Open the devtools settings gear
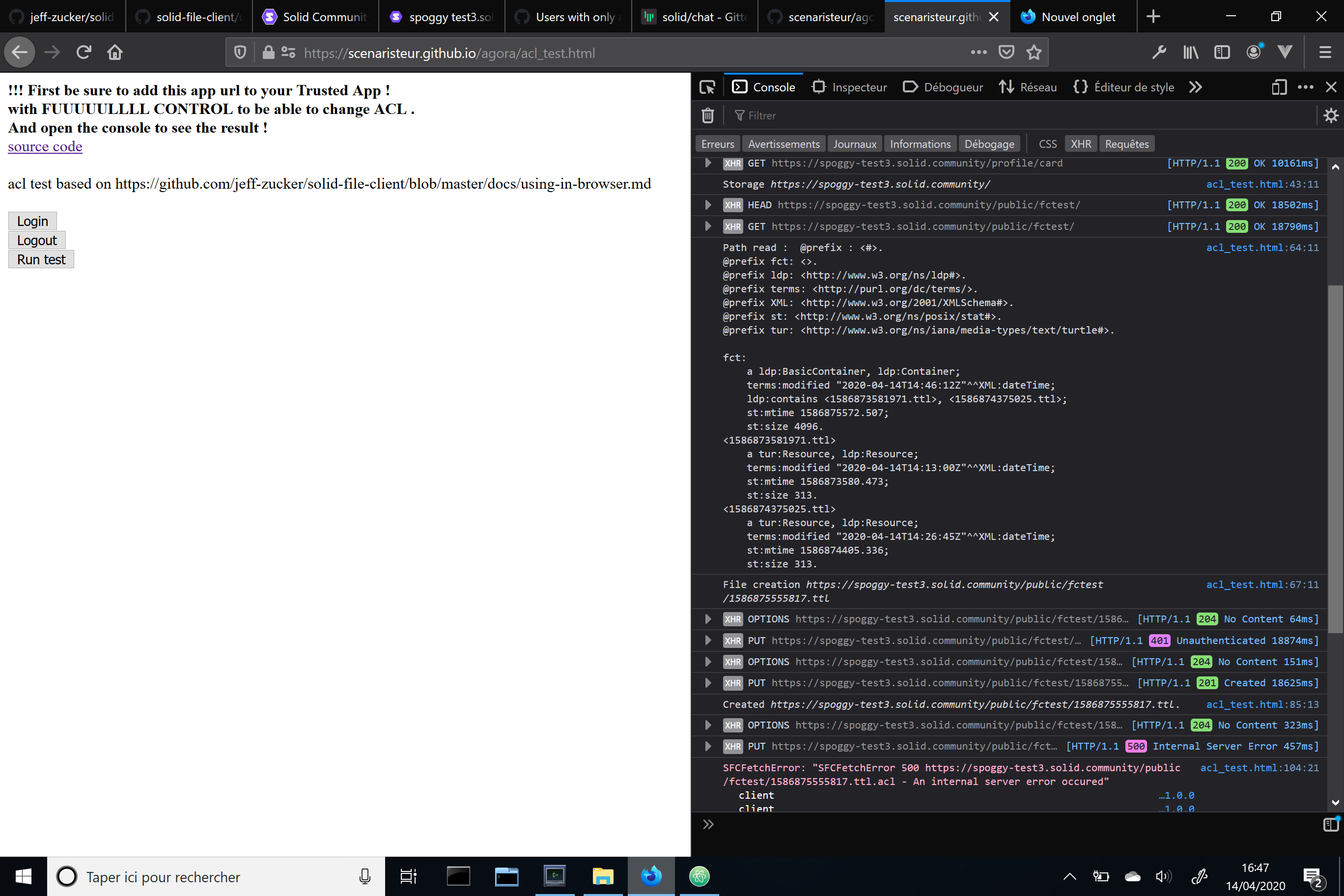 1331,115
